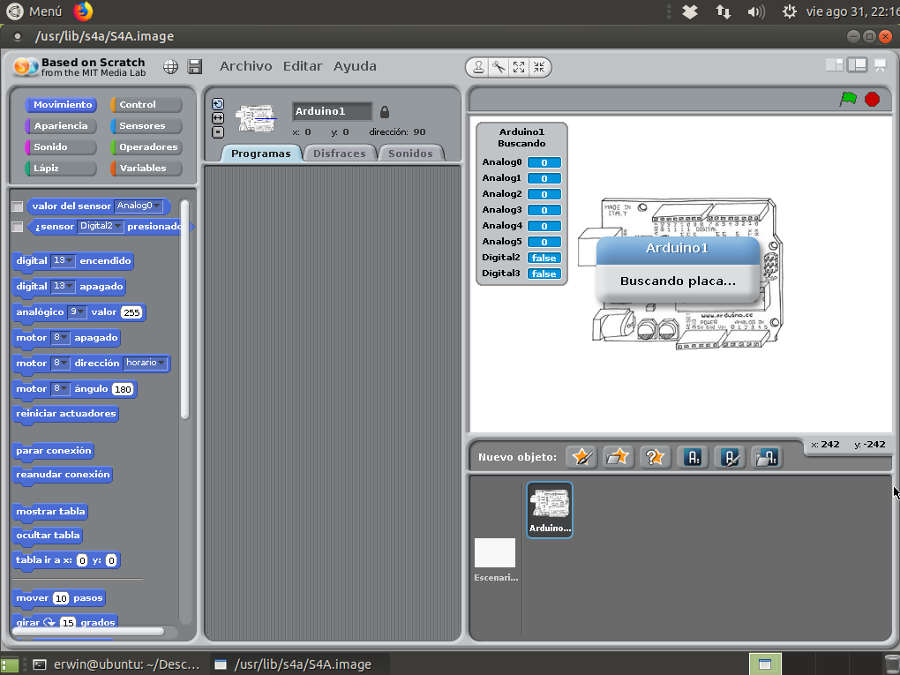Select the scissors delete tool
This screenshot has width=900, height=675.
[498, 67]
